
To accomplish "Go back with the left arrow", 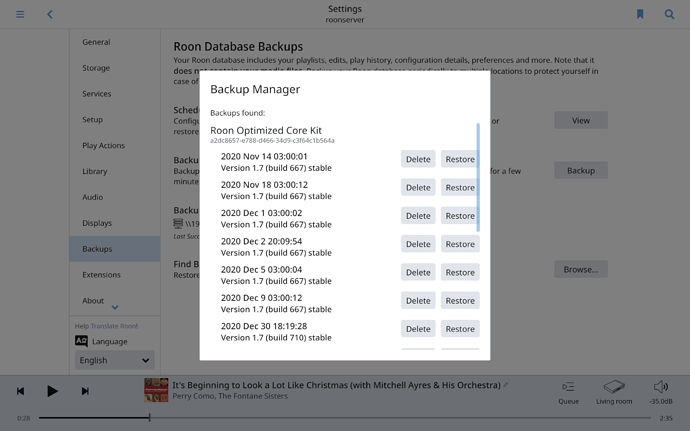I will 50,15.
